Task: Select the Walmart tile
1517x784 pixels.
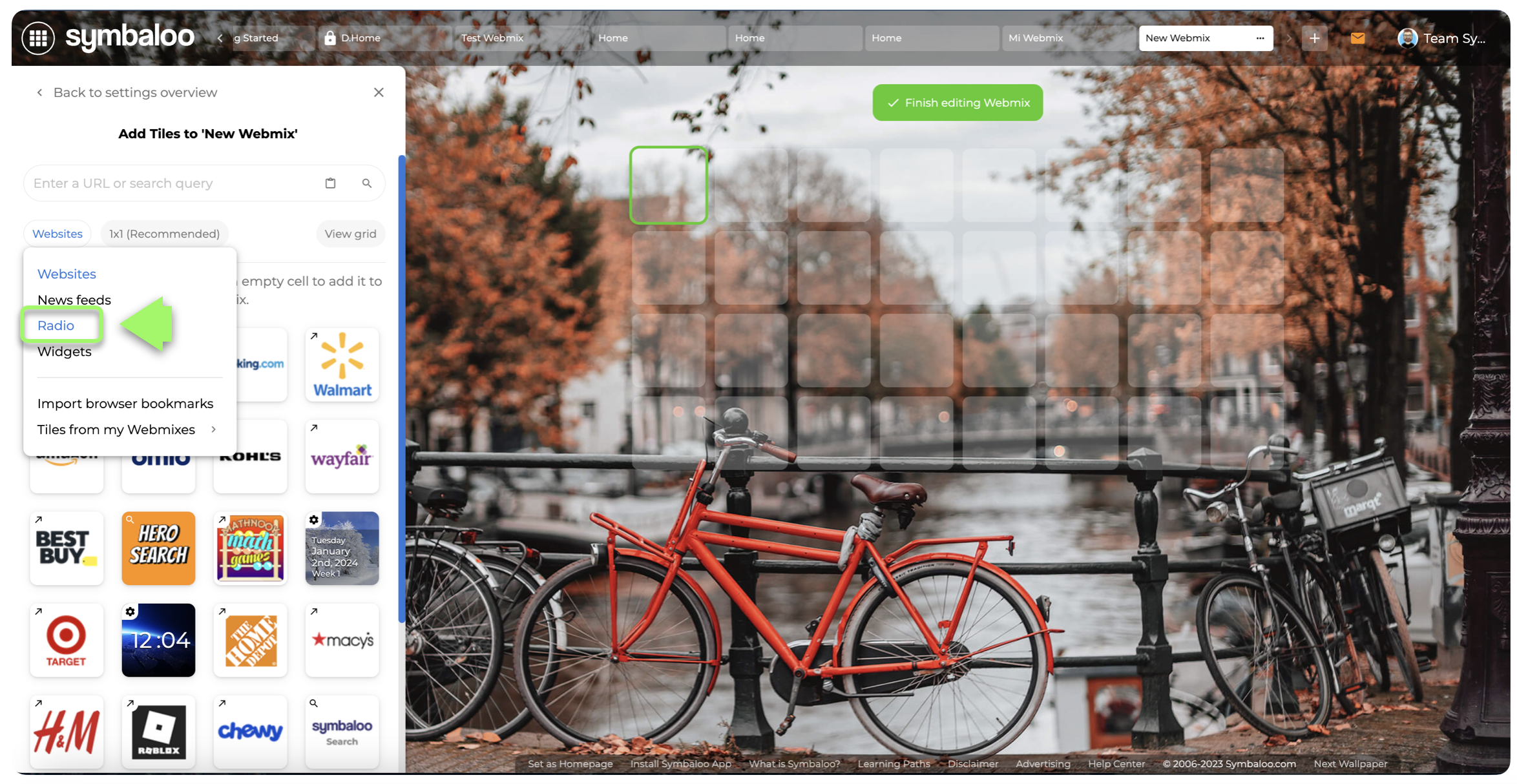Action: pos(342,365)
